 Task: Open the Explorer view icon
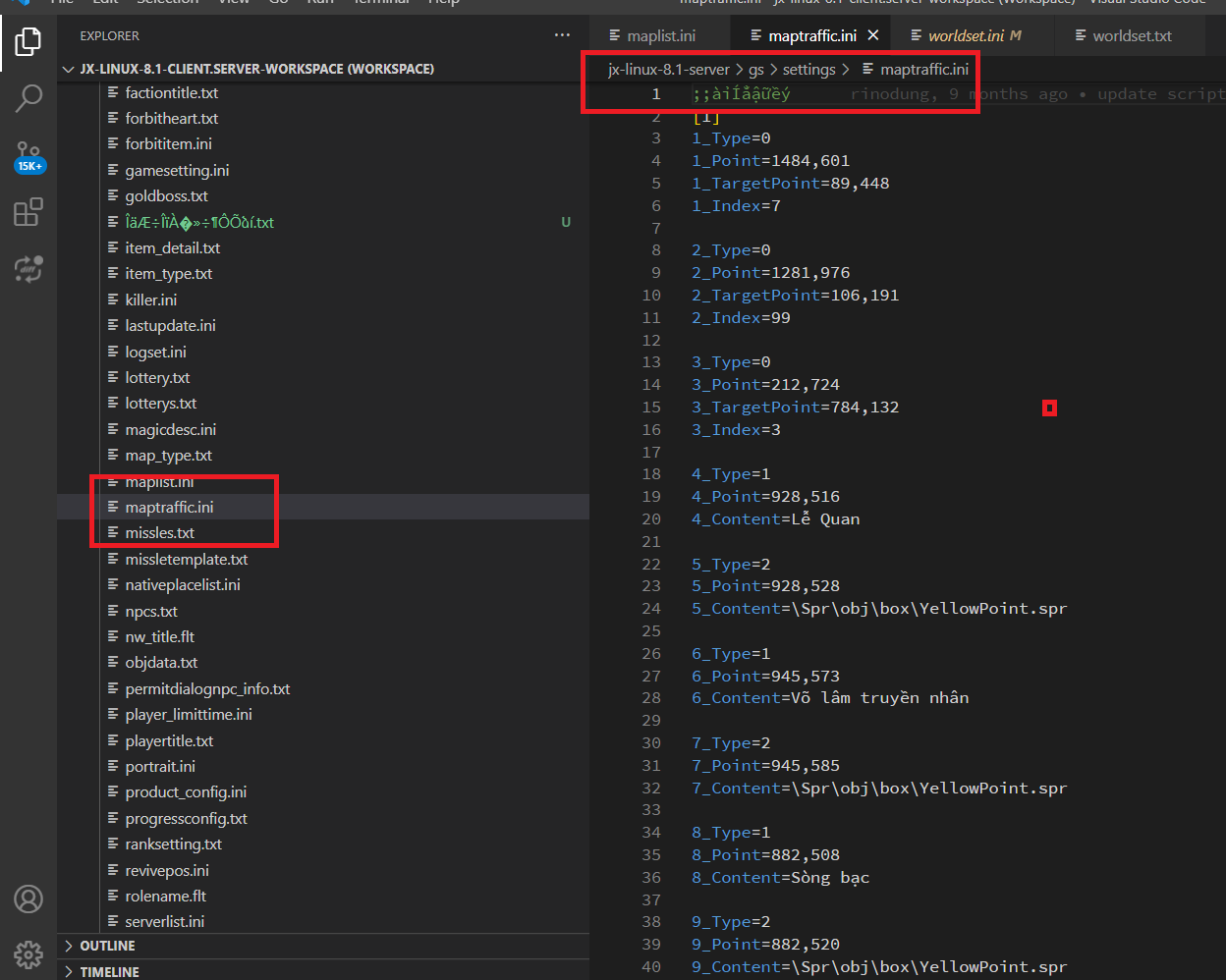(28, 41)
